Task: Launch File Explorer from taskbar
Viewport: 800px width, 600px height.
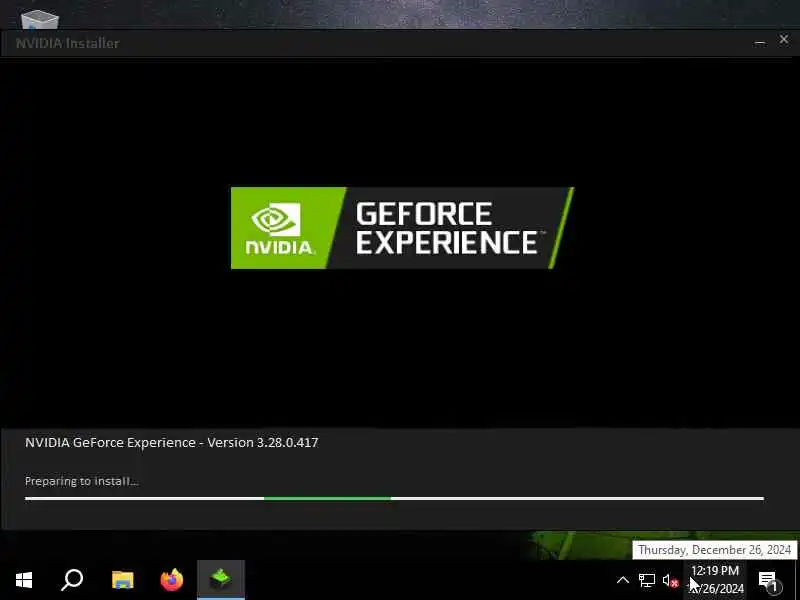Action: click(x=122, y=580)
